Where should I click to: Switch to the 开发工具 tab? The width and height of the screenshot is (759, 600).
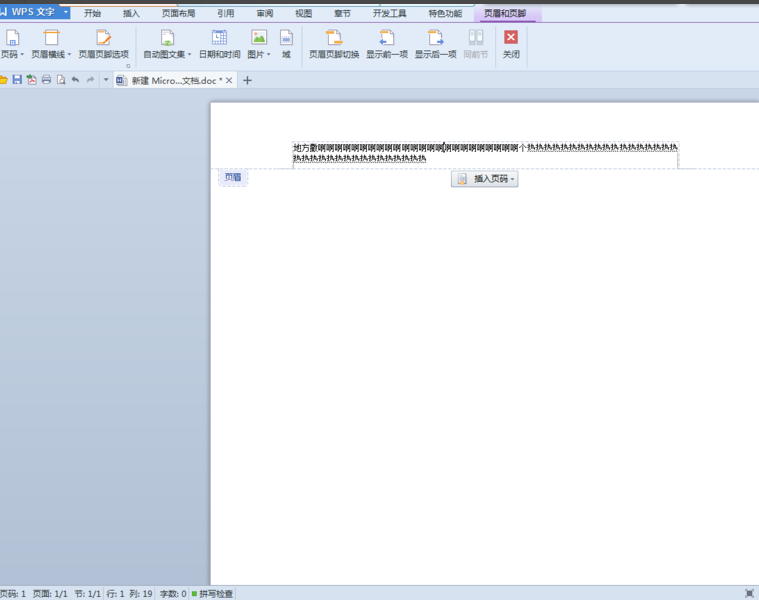point(390,14)
